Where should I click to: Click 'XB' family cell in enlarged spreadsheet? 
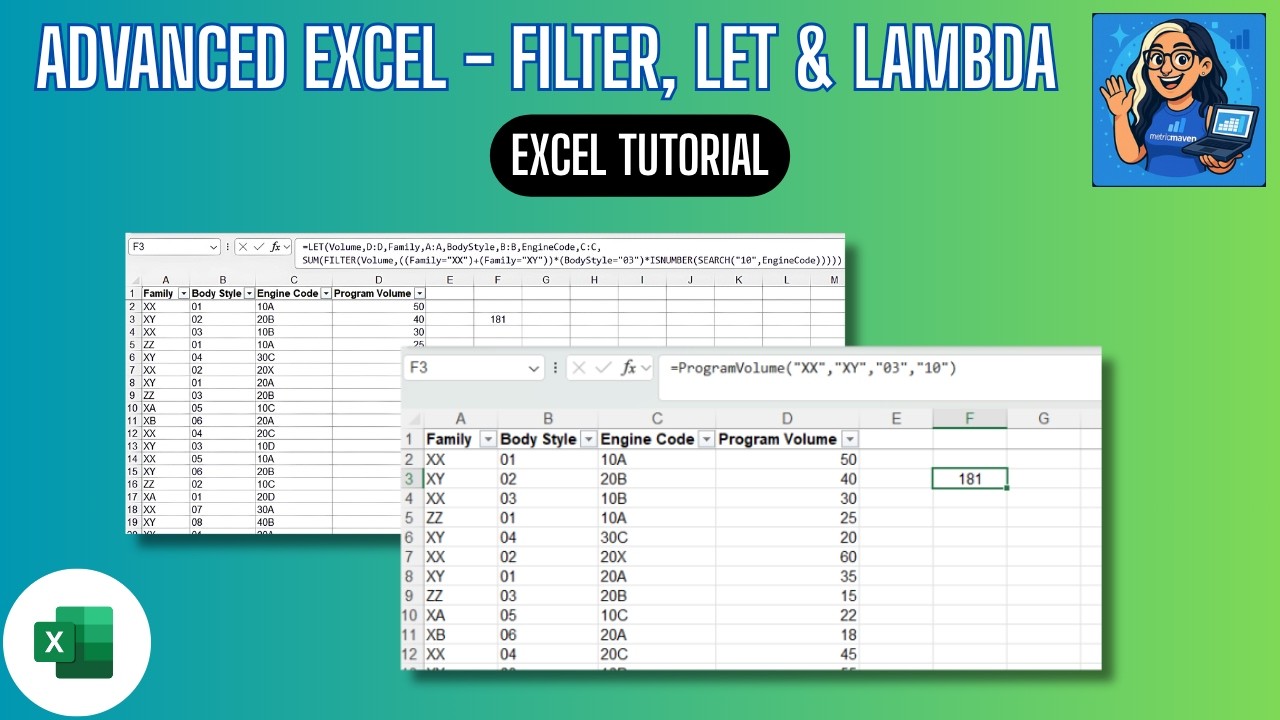(437, 634)
